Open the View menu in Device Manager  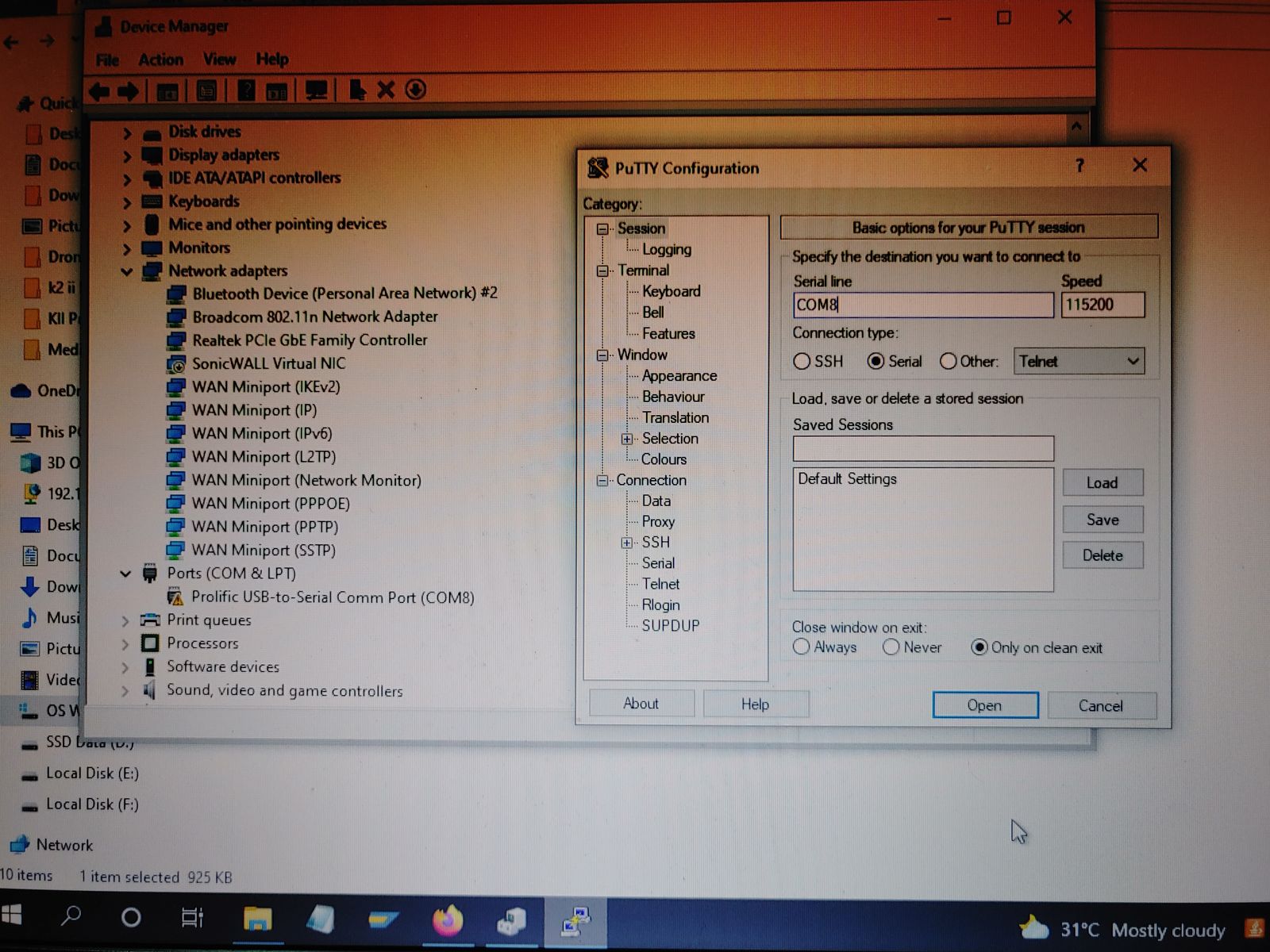click(x=219, y=59)
